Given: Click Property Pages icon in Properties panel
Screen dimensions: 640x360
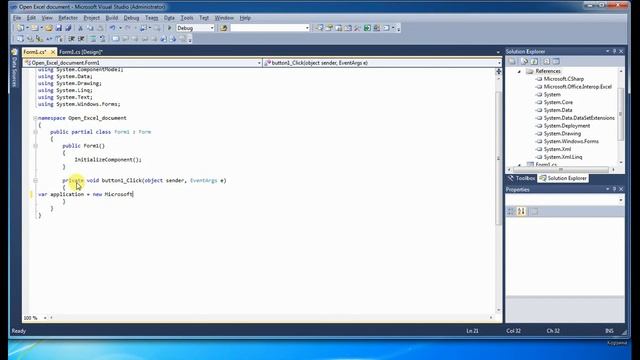Looking at the screenshot, I should pos(534,211).
